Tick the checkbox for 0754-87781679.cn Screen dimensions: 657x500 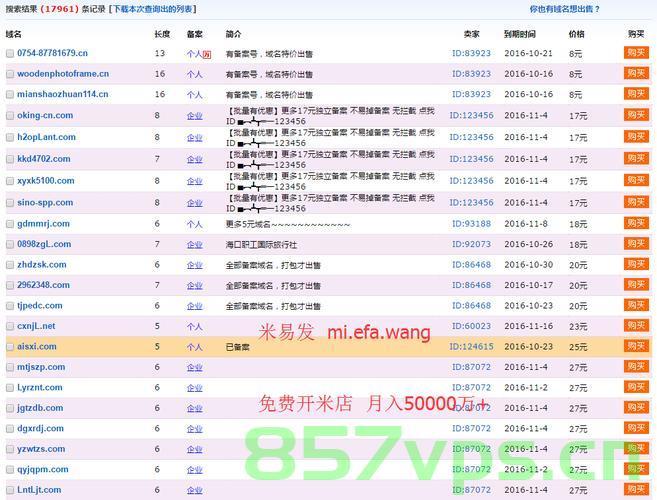pyautogui.click(x=10, y=54)
